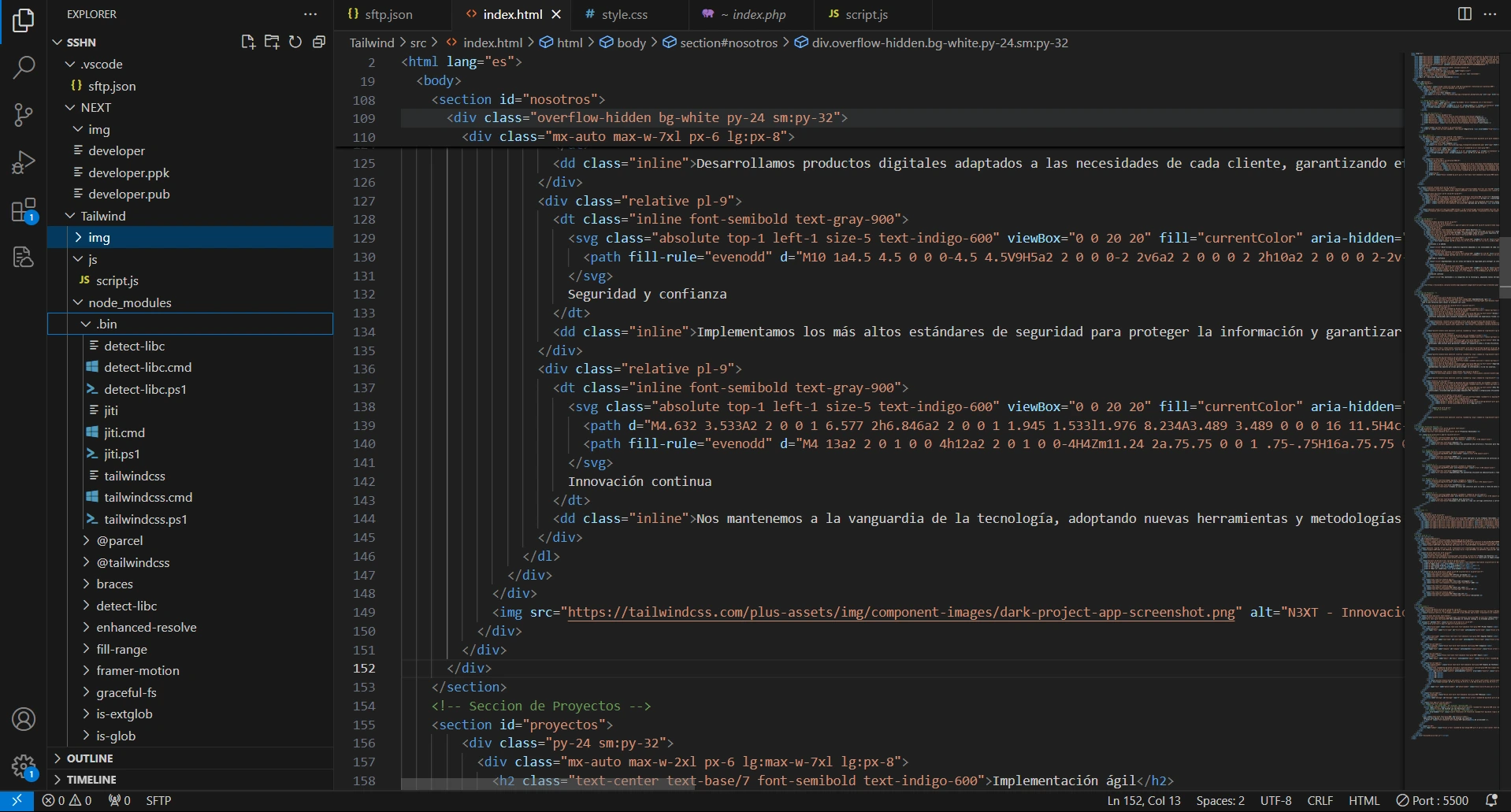Open the Extensions view with update badge
This screenshot has height=812, width=1511.
point(24,210)
